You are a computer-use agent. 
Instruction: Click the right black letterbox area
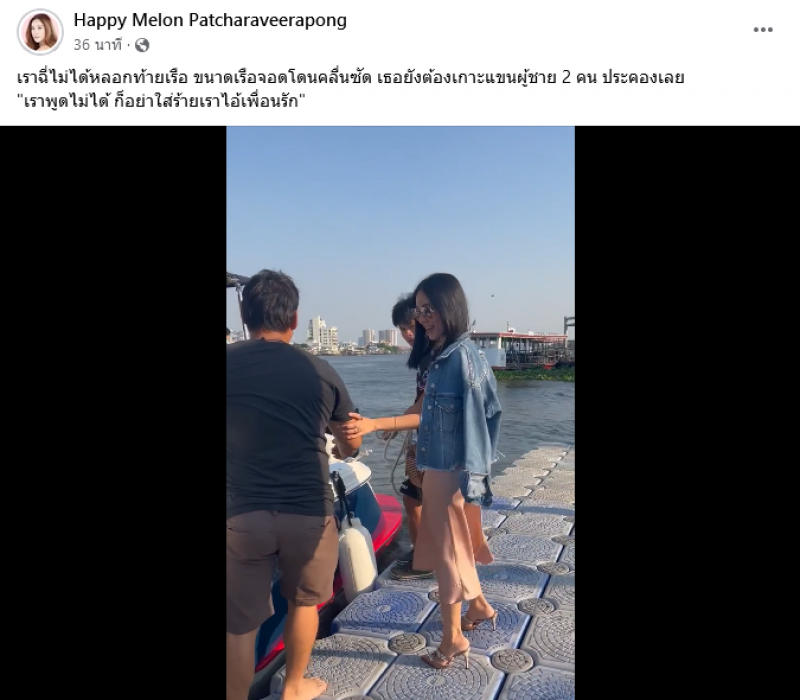687,413
